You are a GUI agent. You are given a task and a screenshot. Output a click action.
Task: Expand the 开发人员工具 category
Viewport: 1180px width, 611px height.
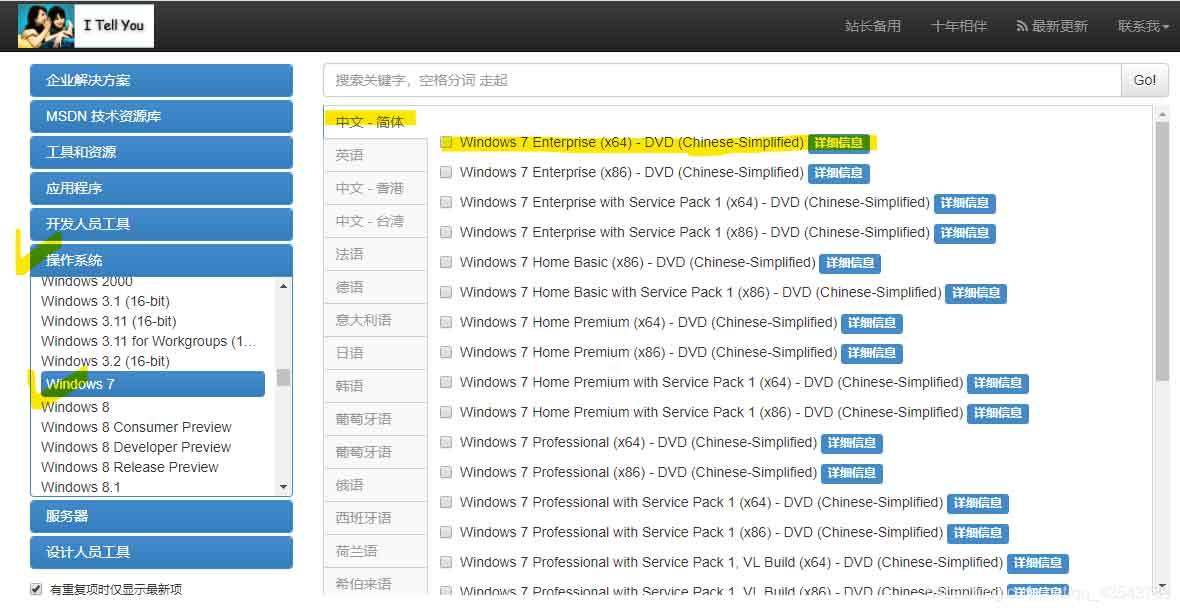(161, 224)
